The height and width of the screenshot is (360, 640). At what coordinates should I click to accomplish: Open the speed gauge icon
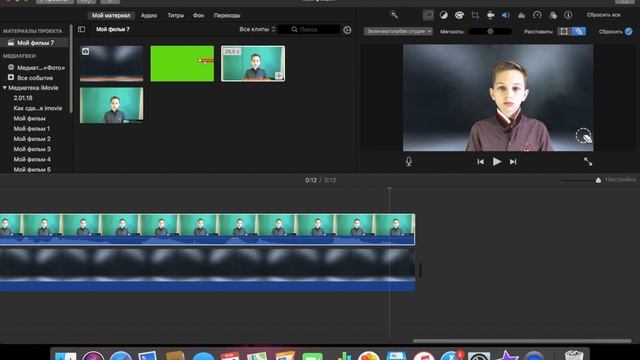point(537,15)
